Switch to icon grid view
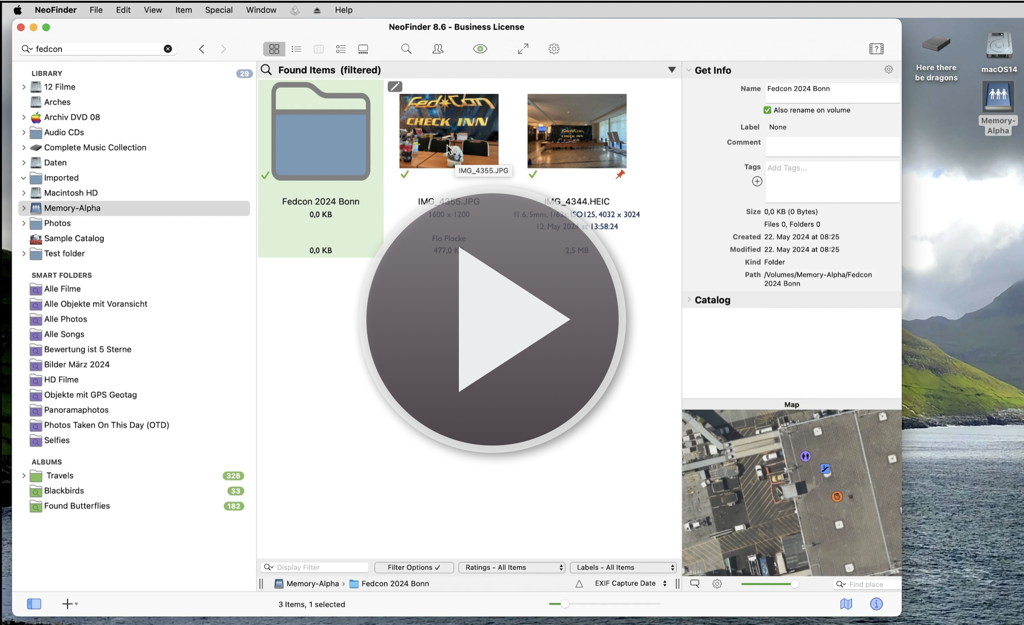Image resolution: width=1024 pixels, height=625 pixels. click(274, 49)
